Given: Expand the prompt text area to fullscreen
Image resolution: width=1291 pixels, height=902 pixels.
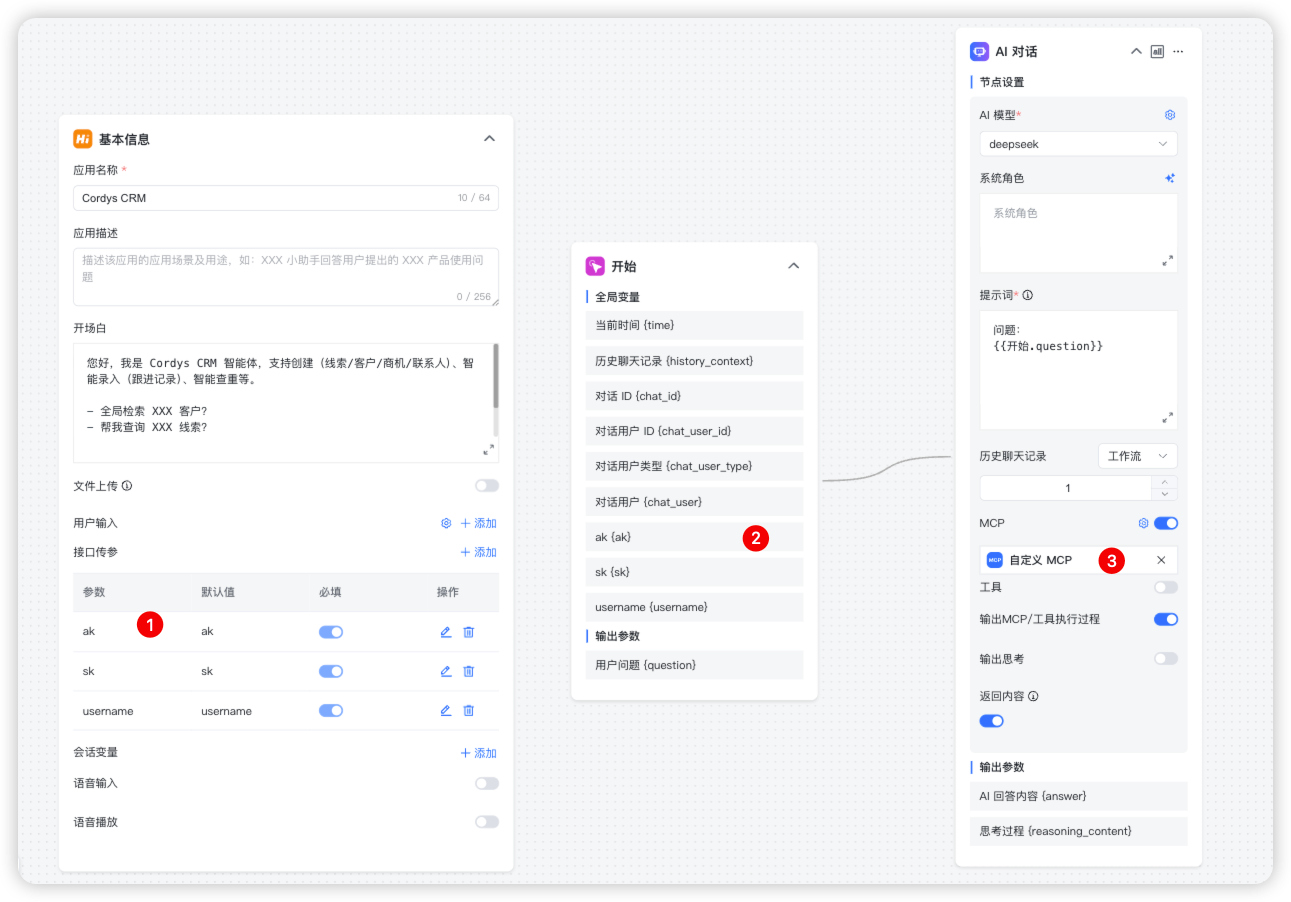Looking at the screenshot, I should pyautogui.click(x=1167, y=417).
